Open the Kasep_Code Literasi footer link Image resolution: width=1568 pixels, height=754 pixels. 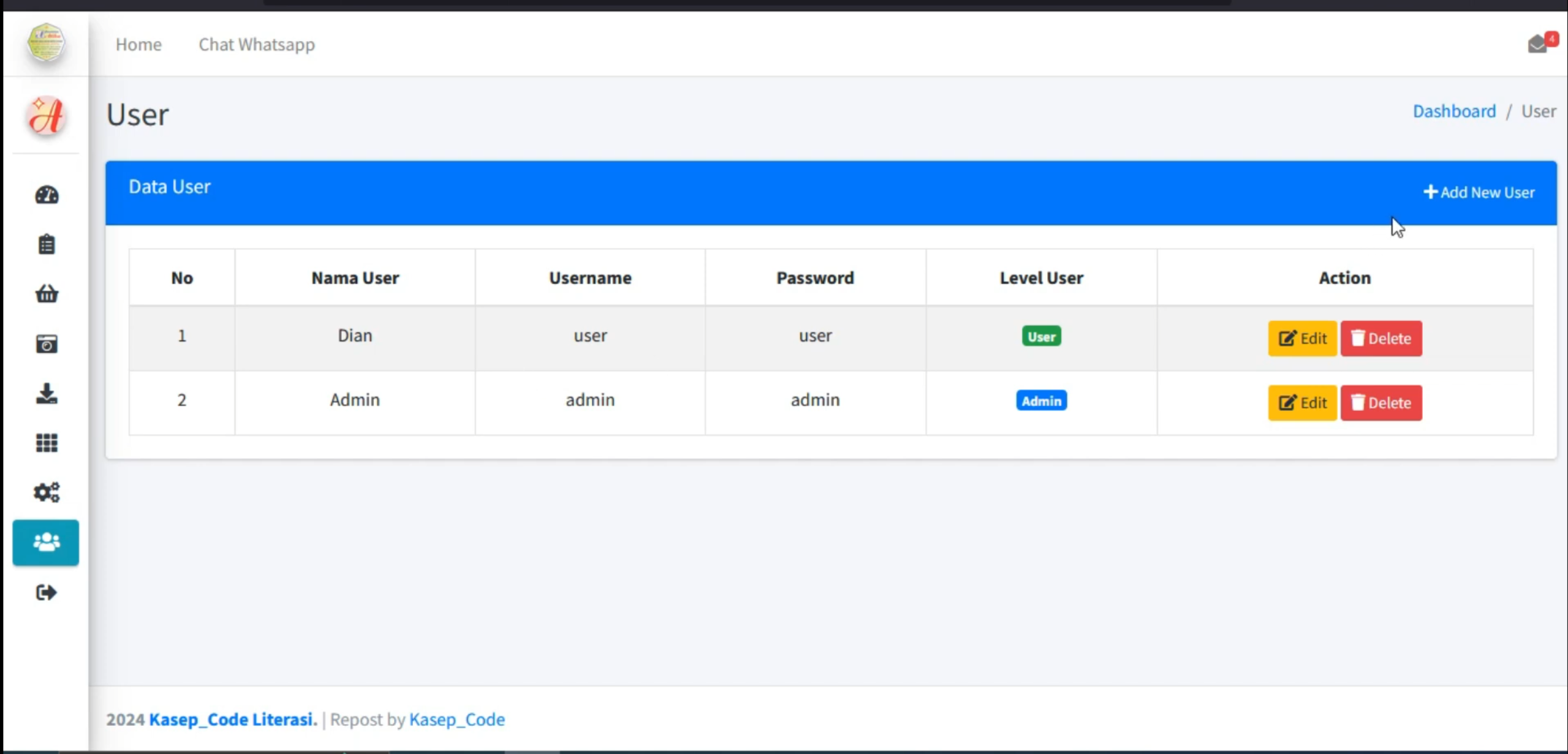tap(231, 719)
